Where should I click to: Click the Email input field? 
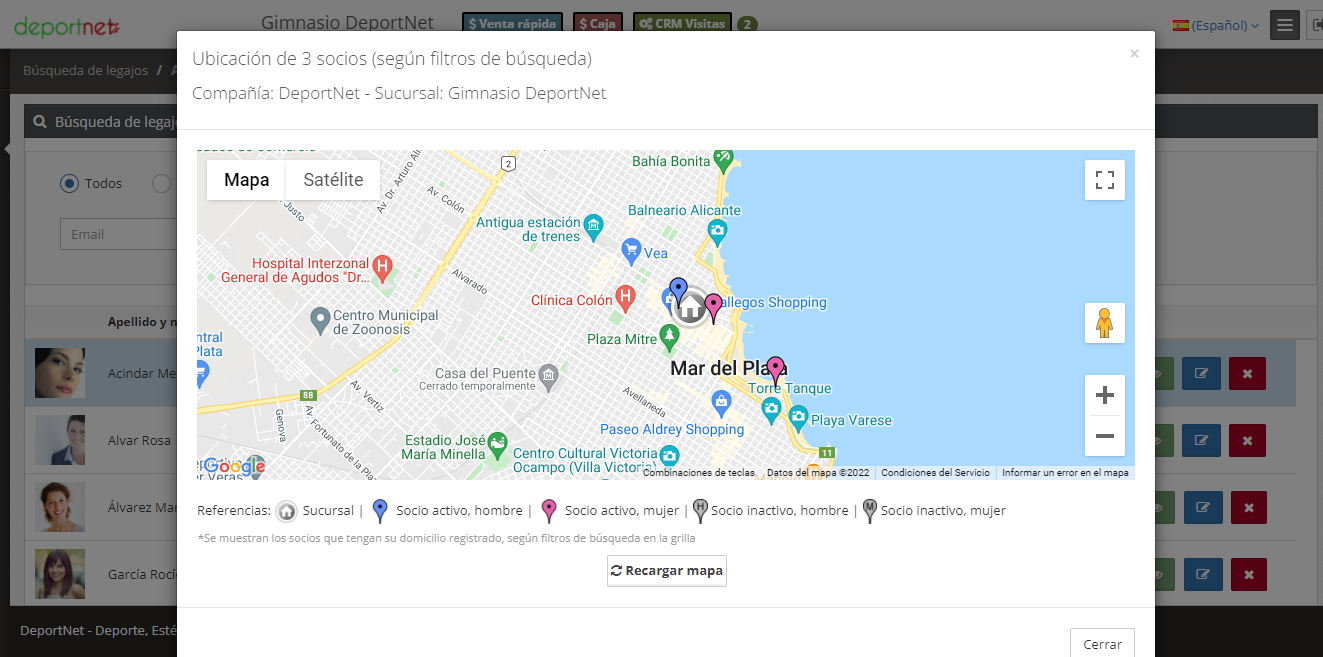point(118,234)
